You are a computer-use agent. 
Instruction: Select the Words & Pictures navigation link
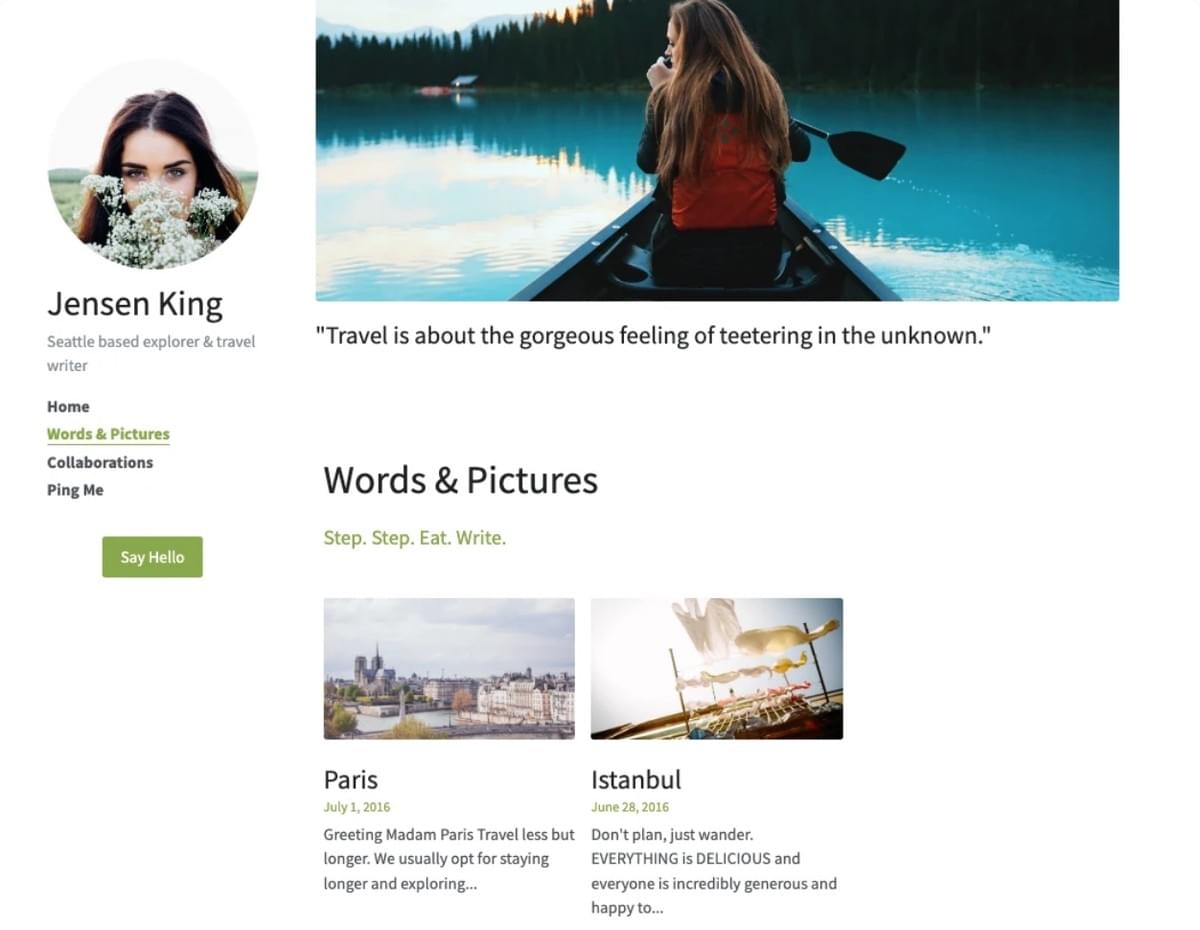pos(108,433)
